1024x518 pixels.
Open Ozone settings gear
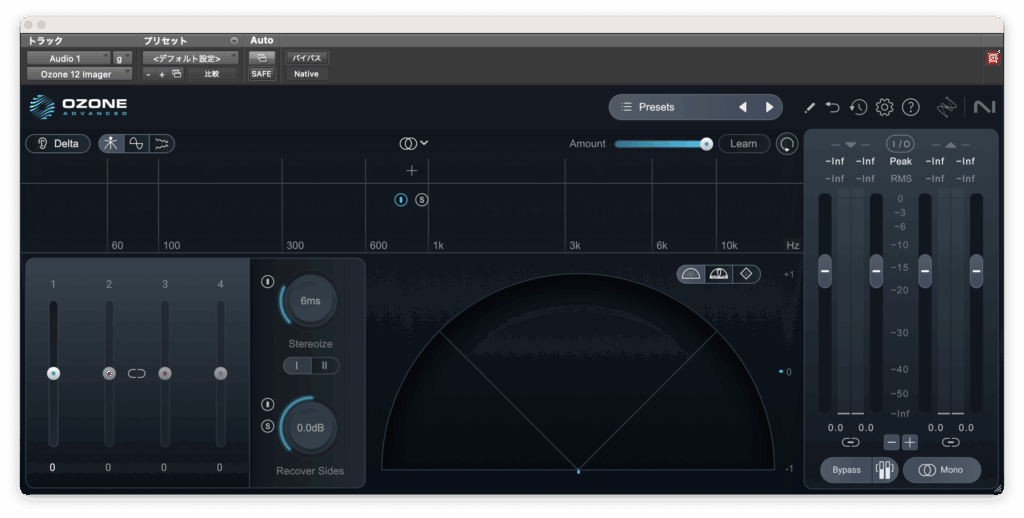point(884,107)
